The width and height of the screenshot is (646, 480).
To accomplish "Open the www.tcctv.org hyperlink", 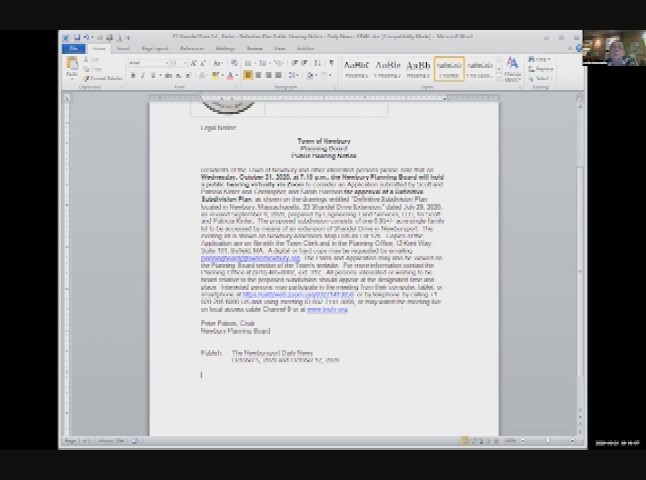I will [327, 310].
